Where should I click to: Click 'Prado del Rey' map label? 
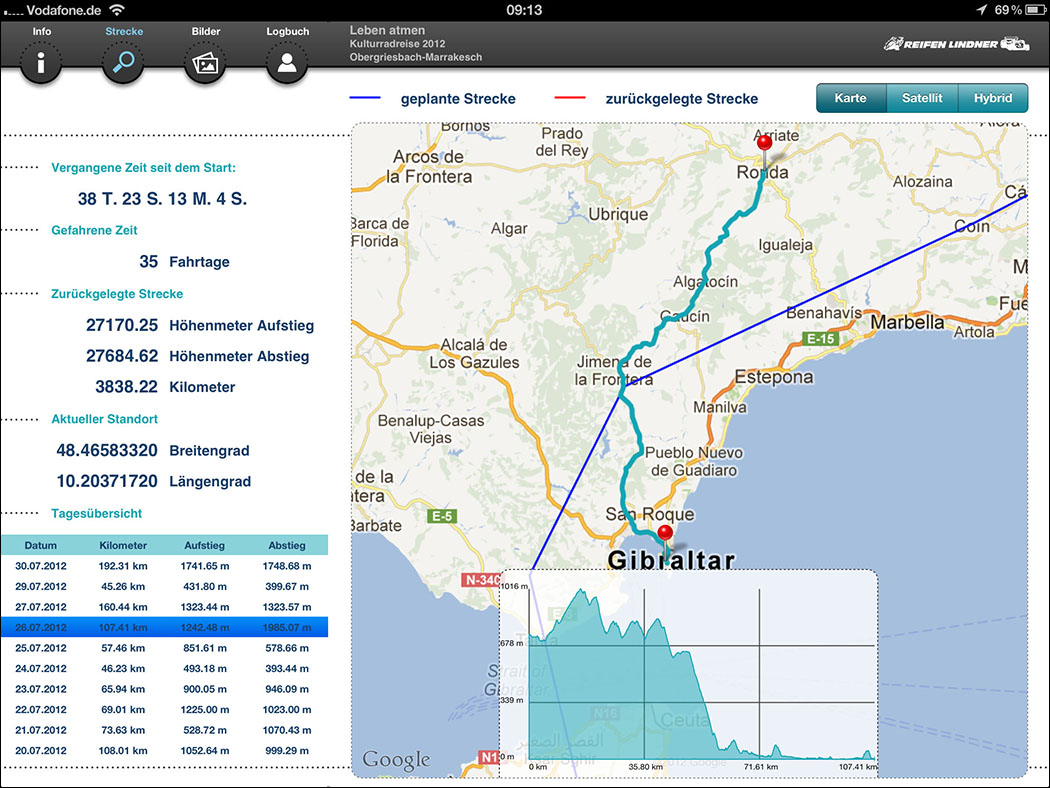562,142
